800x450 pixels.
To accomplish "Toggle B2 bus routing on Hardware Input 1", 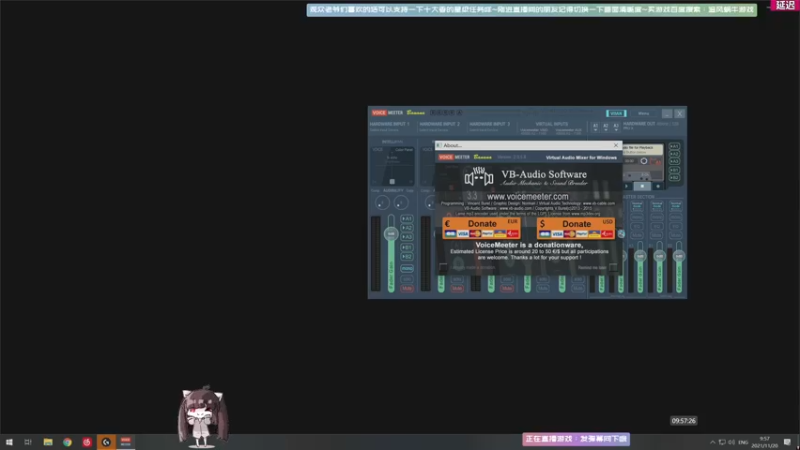I will (407, 257).
